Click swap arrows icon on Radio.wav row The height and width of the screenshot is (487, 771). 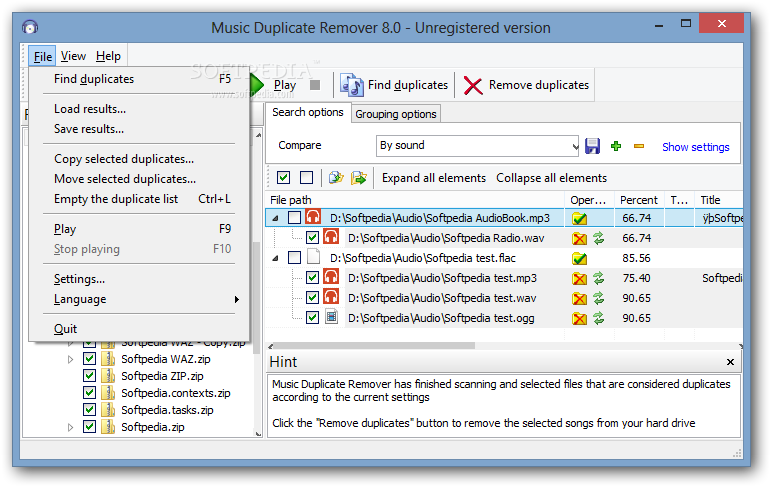coord(598,239)
